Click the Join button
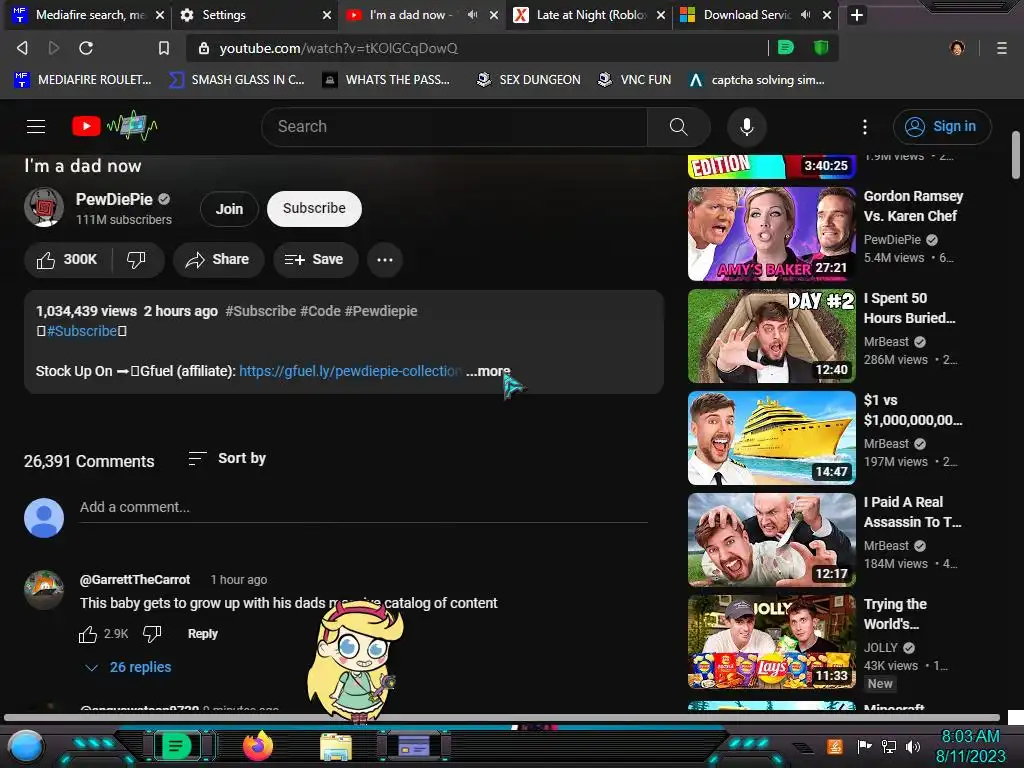 229,209
